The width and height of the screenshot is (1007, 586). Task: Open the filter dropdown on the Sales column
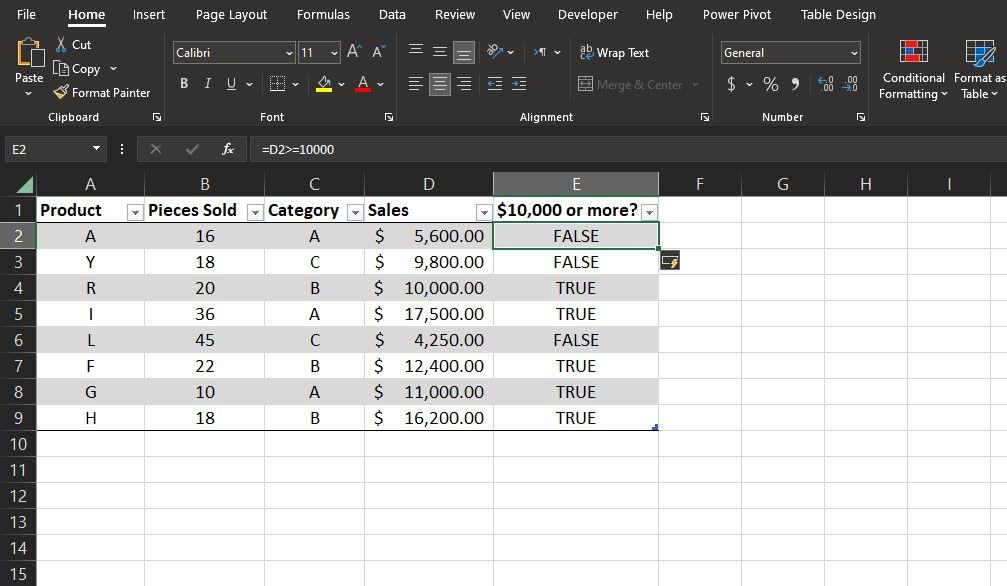click(x=483, y=211)
